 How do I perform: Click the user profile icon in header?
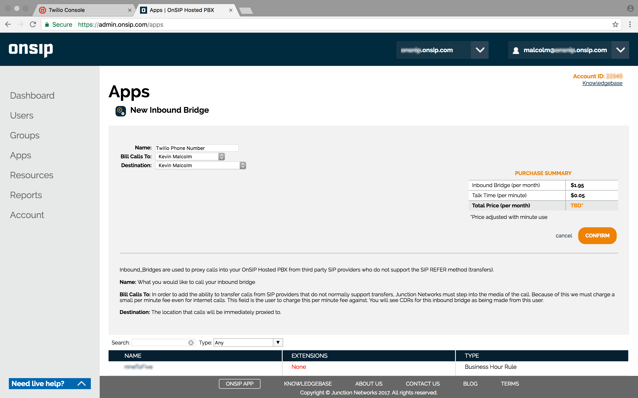pos(516,50)
